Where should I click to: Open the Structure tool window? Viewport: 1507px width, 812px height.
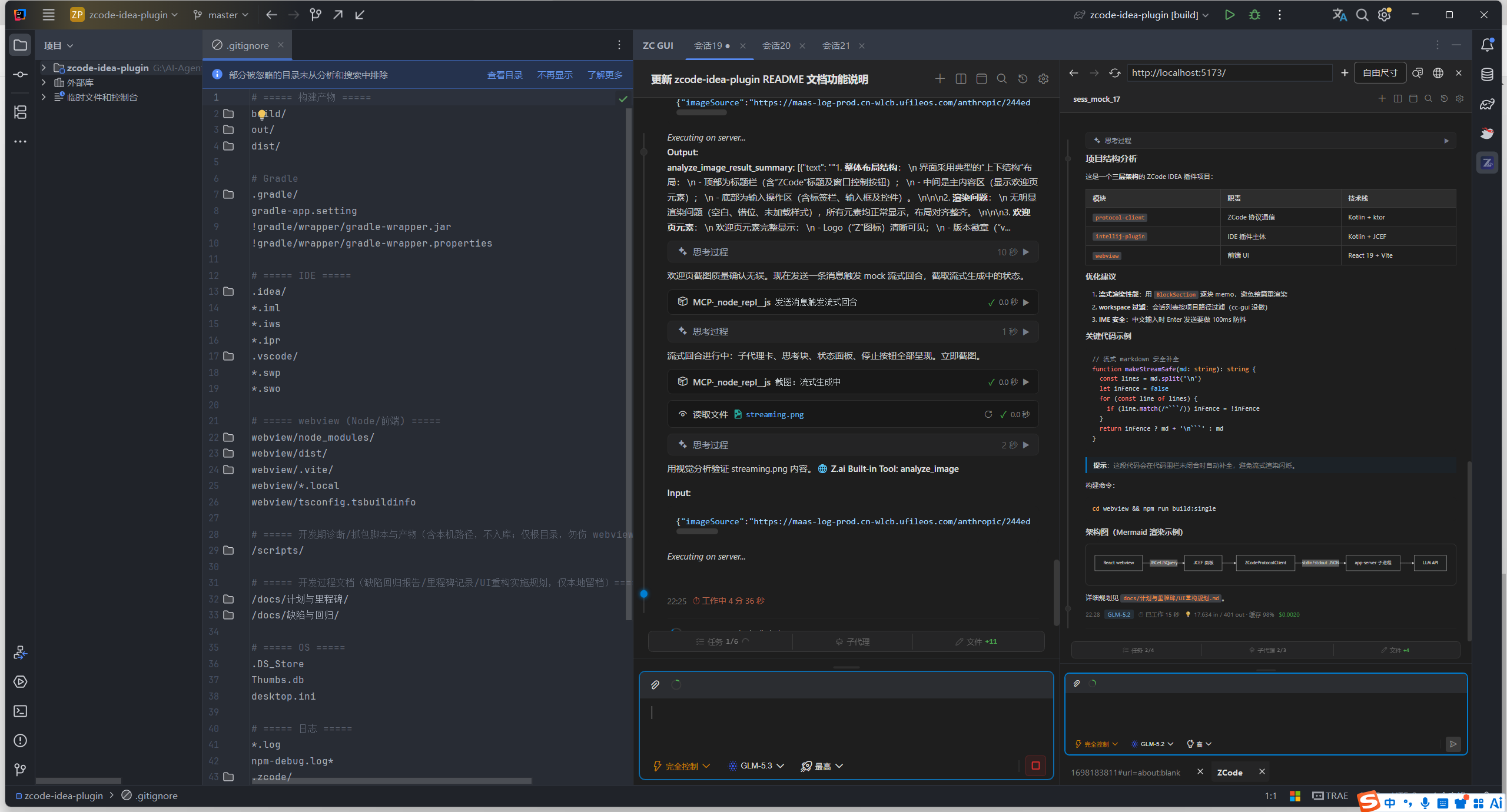tap(21, 112)
